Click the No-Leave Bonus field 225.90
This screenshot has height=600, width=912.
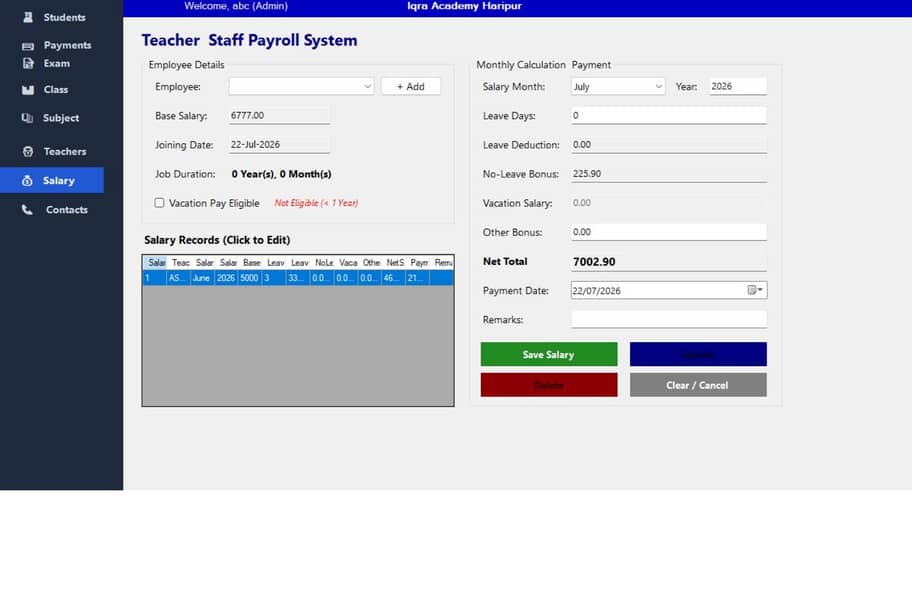coord(669,173)
